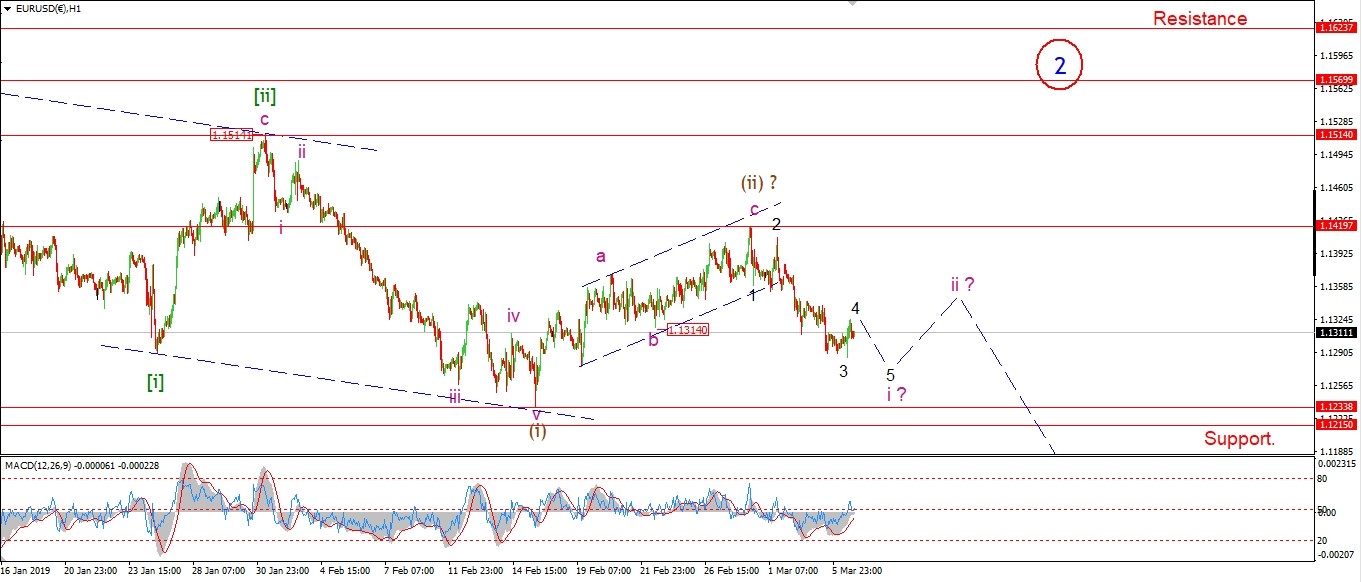Click the red Support text label

coord(1239,438)
